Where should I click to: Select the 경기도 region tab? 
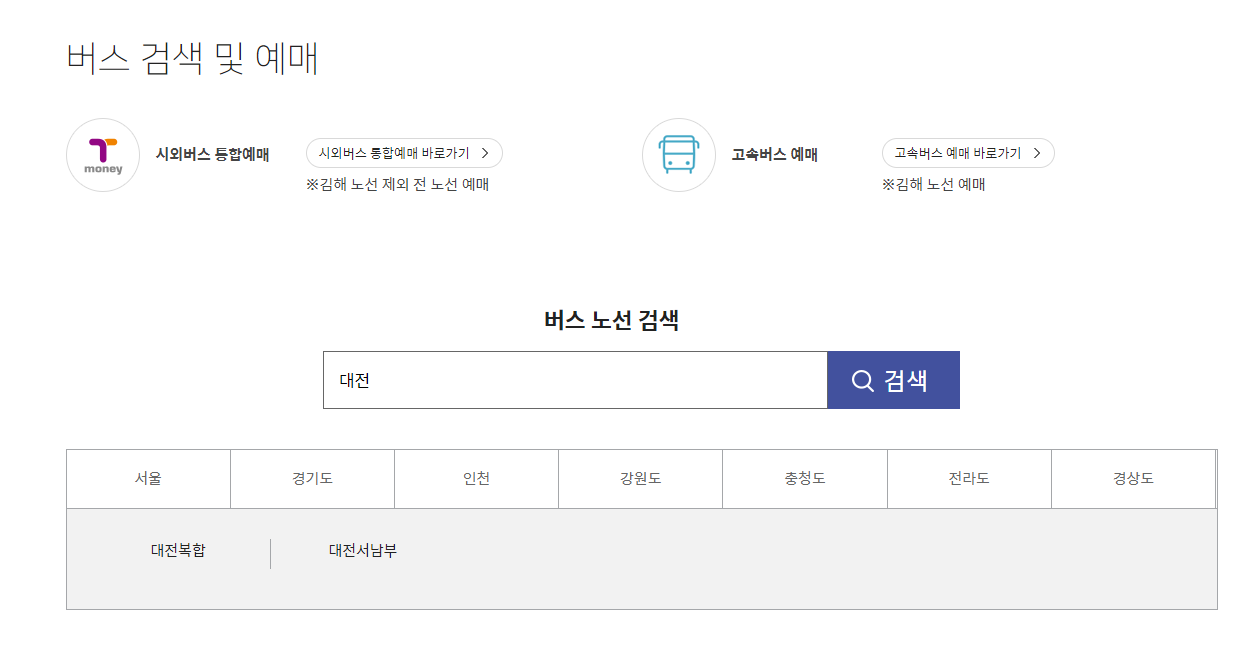point(312,479)
